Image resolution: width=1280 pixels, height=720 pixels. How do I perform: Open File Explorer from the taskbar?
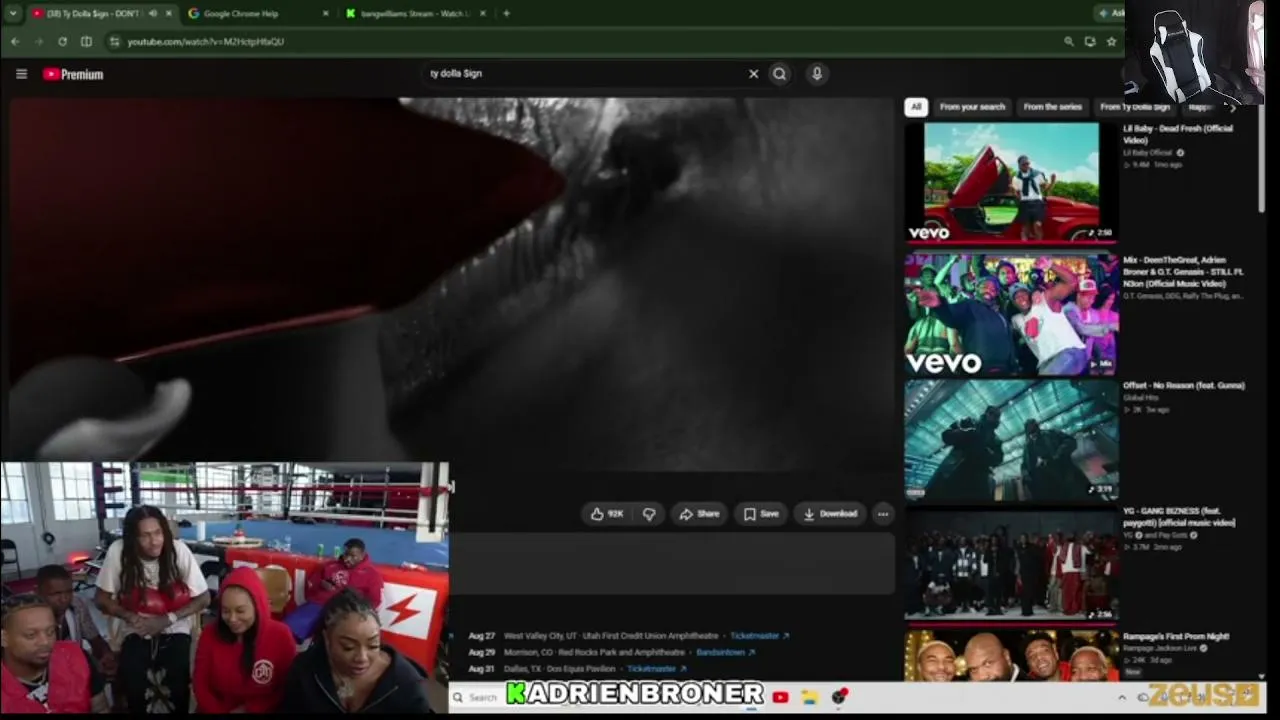pyautogui.click(x=810, y=697)
